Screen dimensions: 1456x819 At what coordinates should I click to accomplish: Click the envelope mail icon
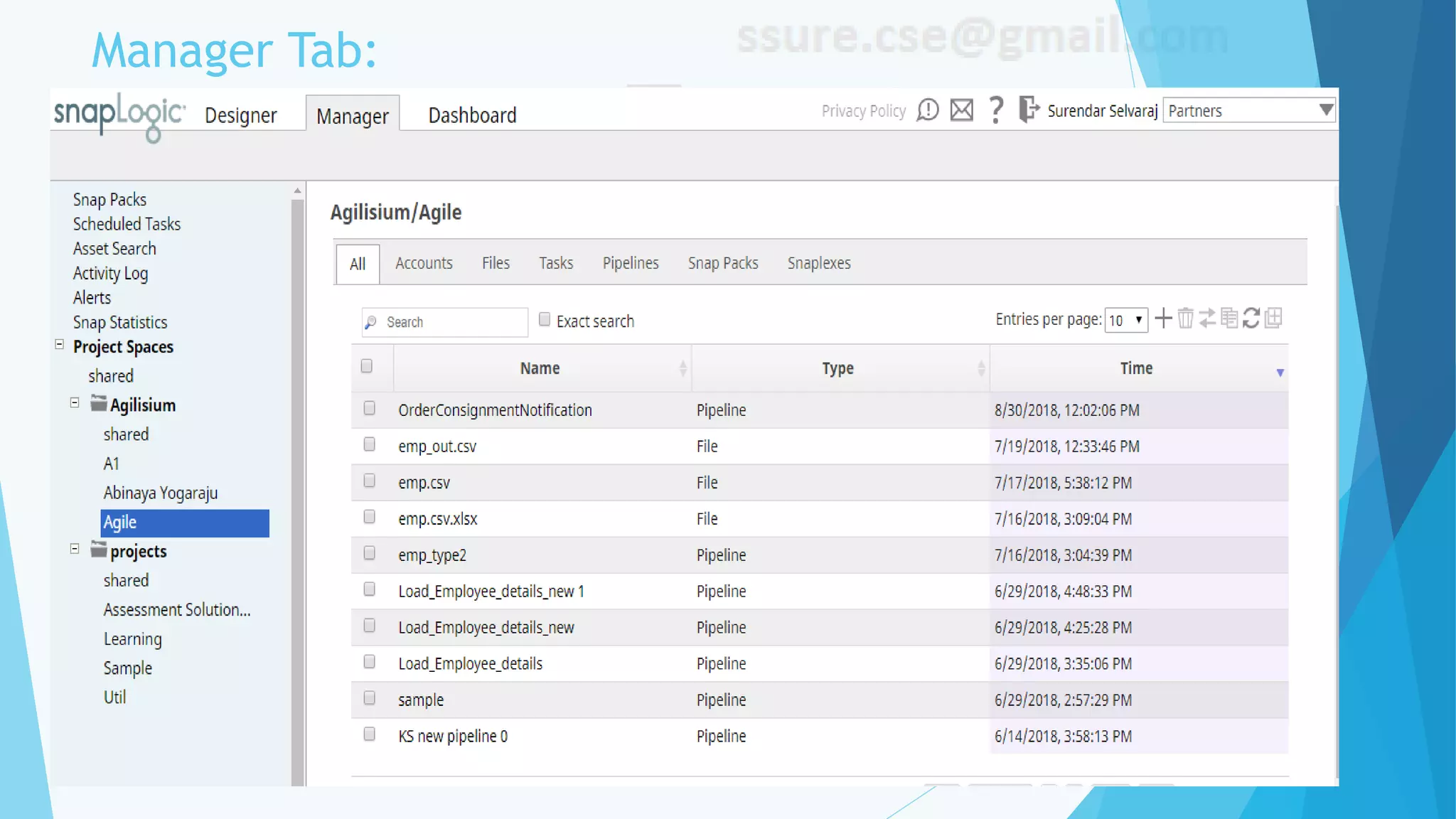[962, 110]
